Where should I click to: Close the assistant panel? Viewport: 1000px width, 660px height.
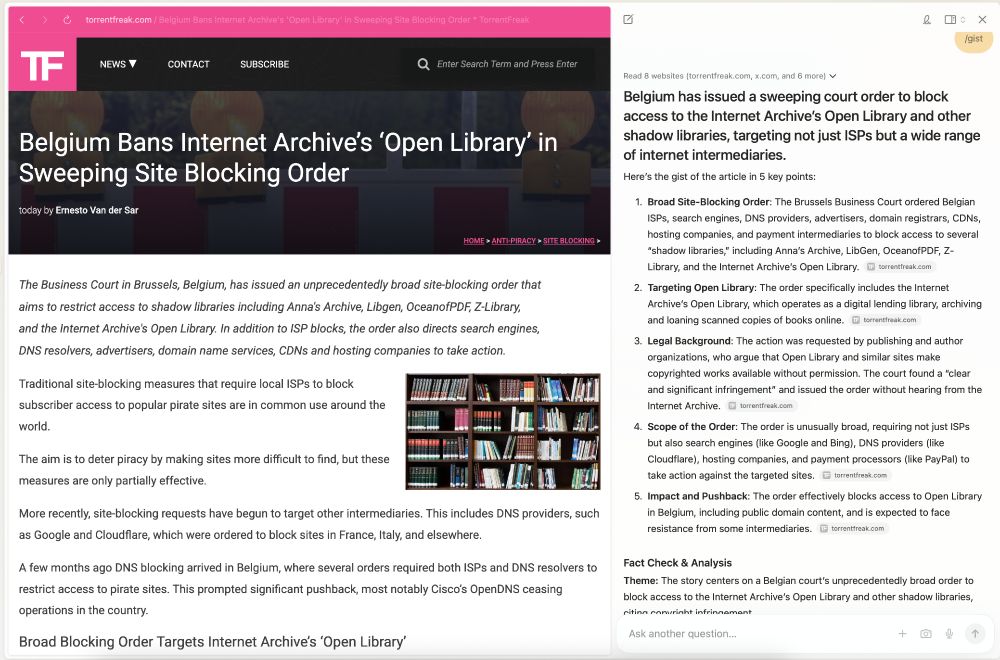[x=982, y=20]
